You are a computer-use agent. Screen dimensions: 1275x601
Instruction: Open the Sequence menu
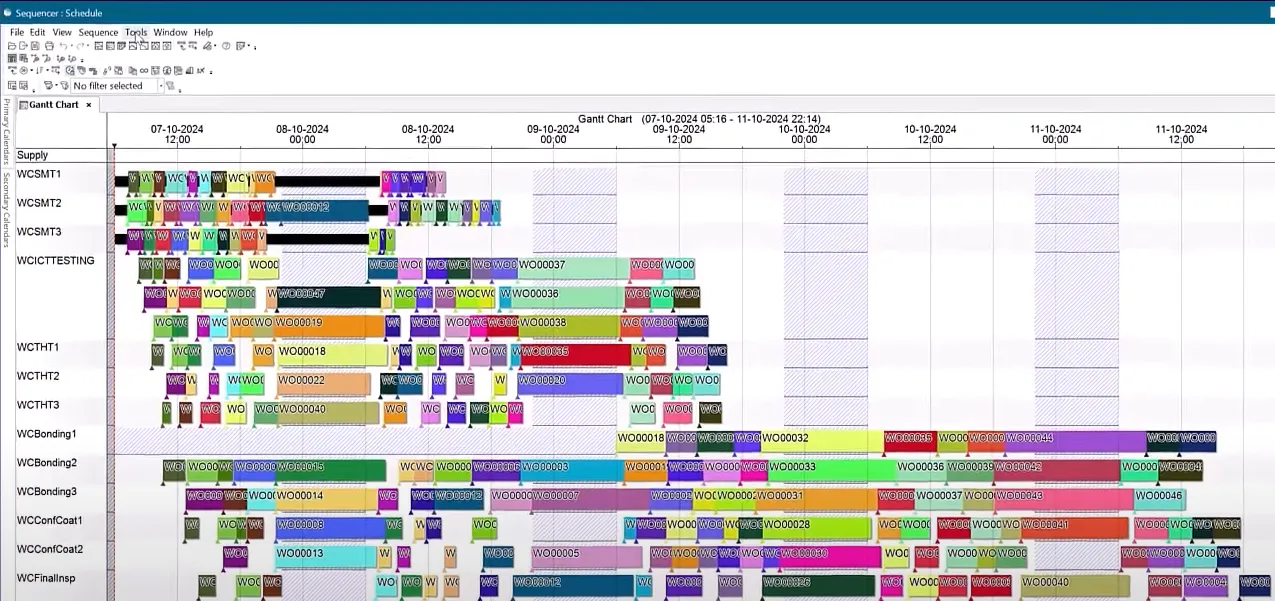[x=98, y=32]
